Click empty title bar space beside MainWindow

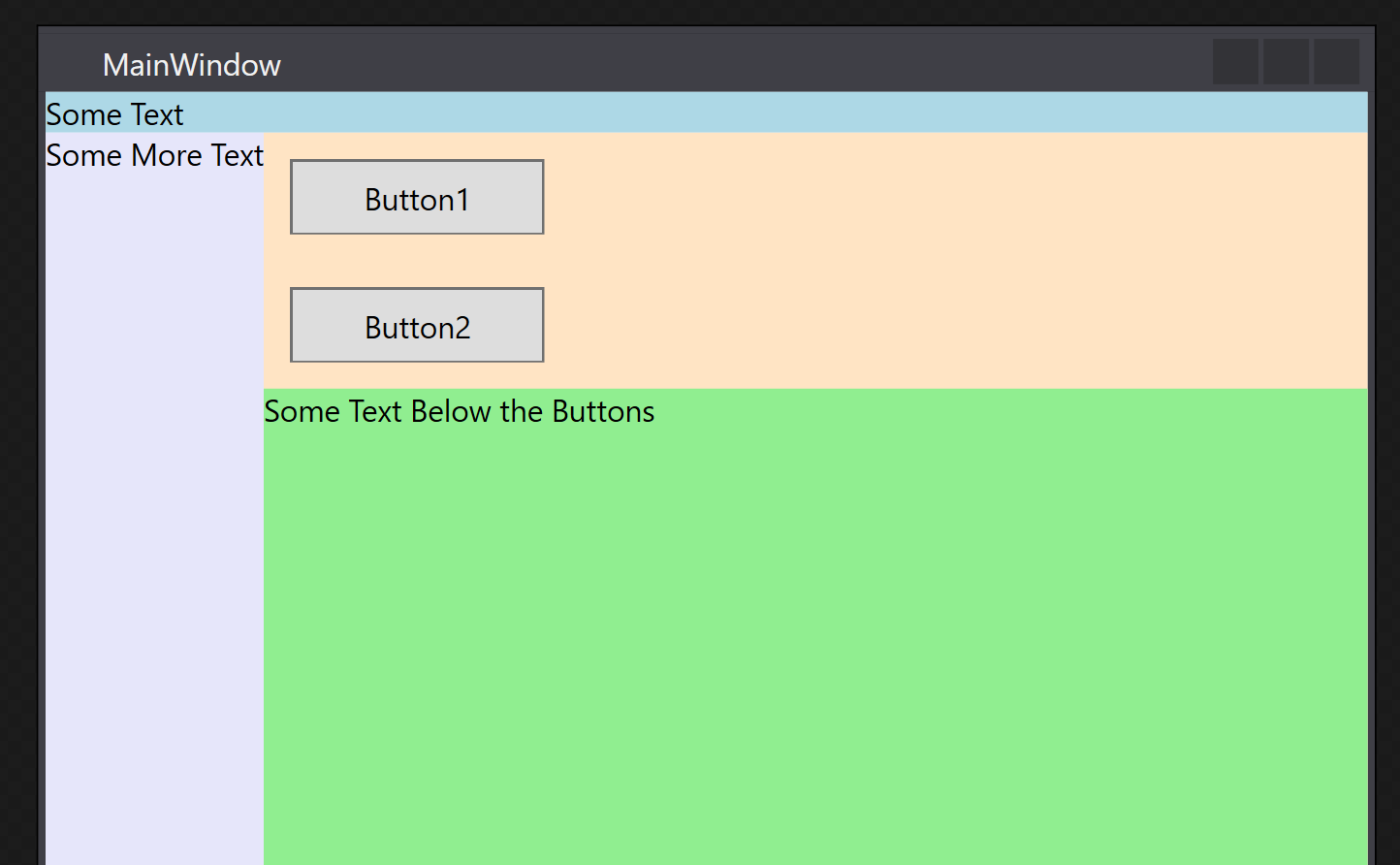click(747, 63)
